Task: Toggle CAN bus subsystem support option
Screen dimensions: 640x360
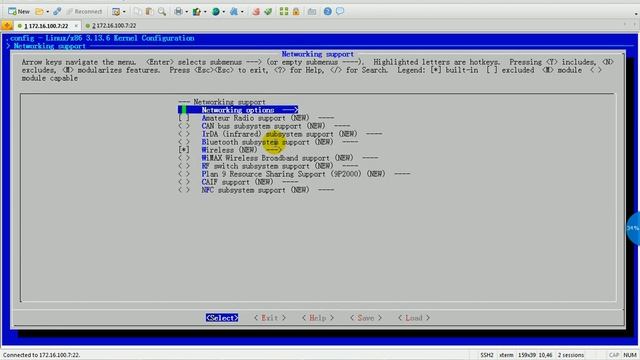Action: click(184, 126)
